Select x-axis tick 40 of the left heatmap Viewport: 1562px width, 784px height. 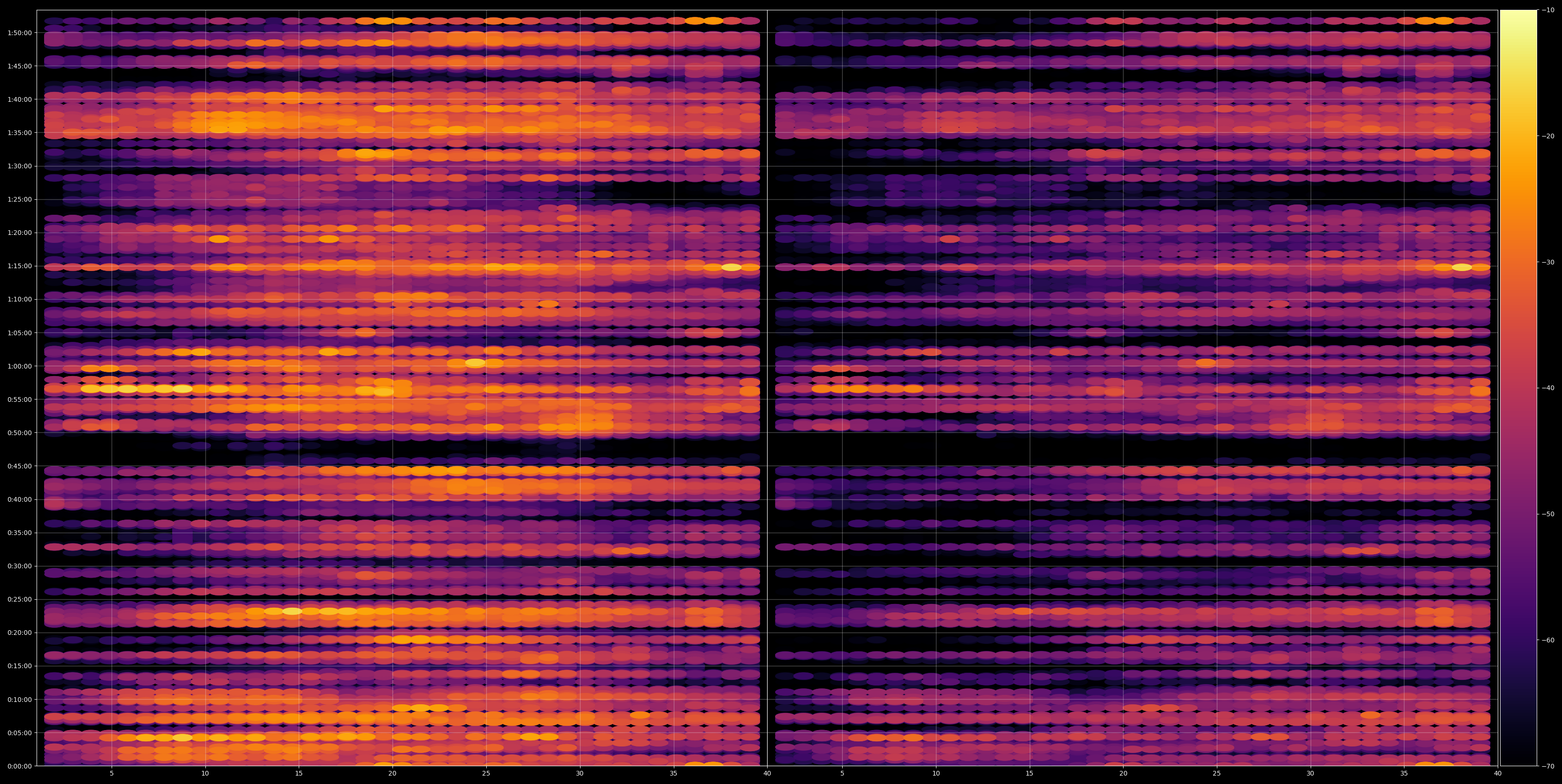pos(767,774)
